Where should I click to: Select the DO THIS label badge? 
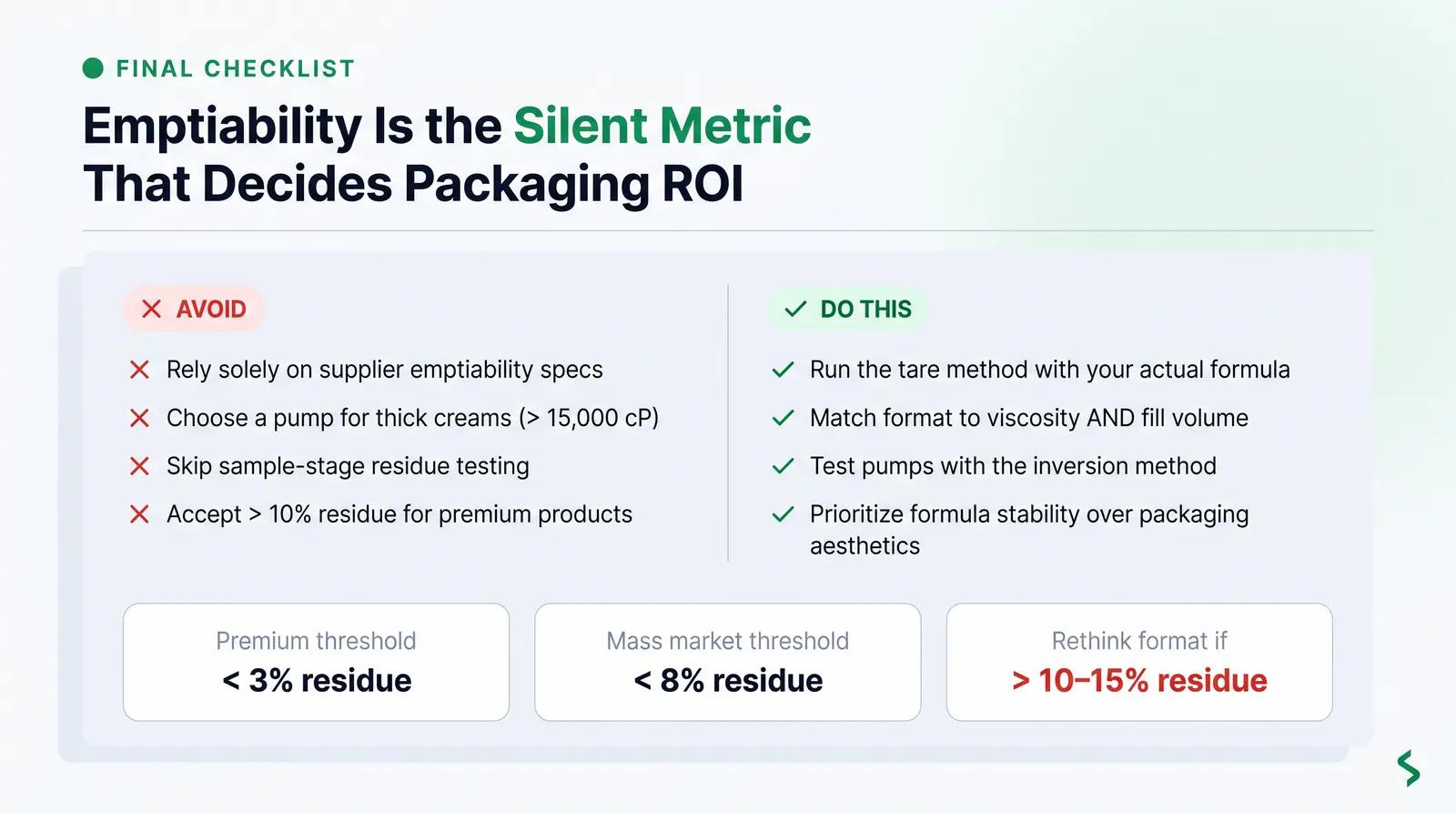(x=847, y=309)
